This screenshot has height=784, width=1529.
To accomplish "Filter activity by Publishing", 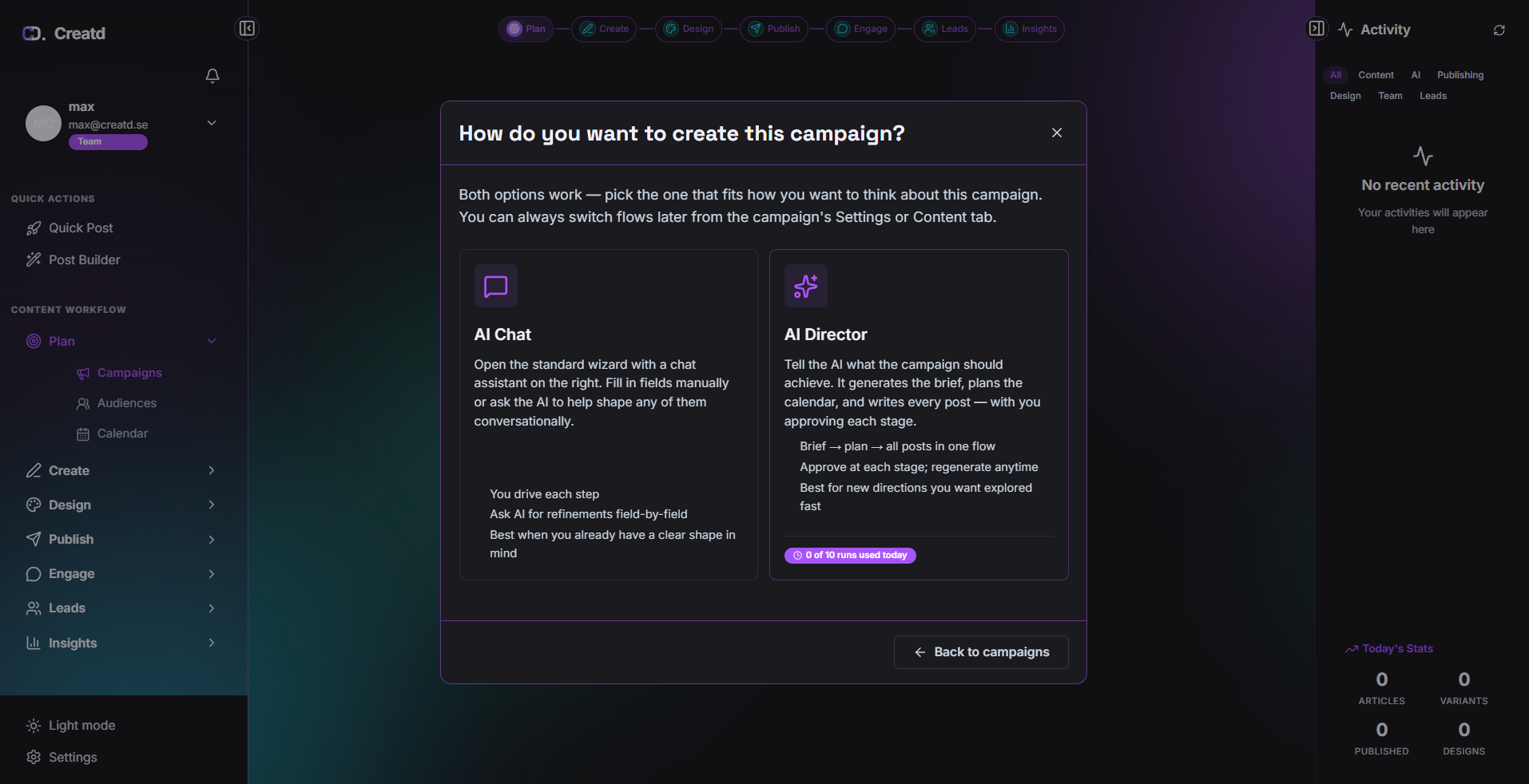I will [1460, 75].
